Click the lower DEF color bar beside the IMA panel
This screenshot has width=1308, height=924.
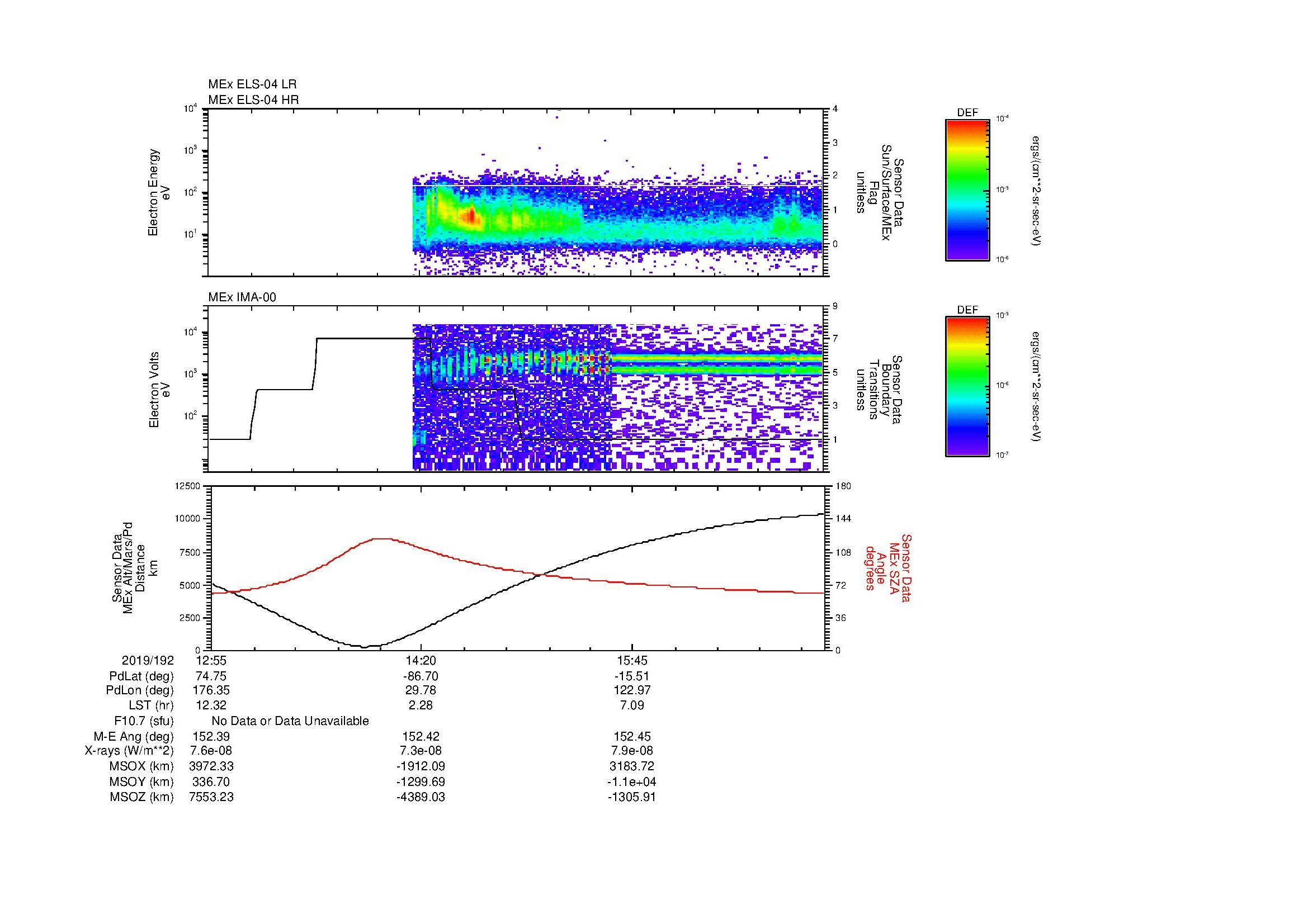coord(967,387)
